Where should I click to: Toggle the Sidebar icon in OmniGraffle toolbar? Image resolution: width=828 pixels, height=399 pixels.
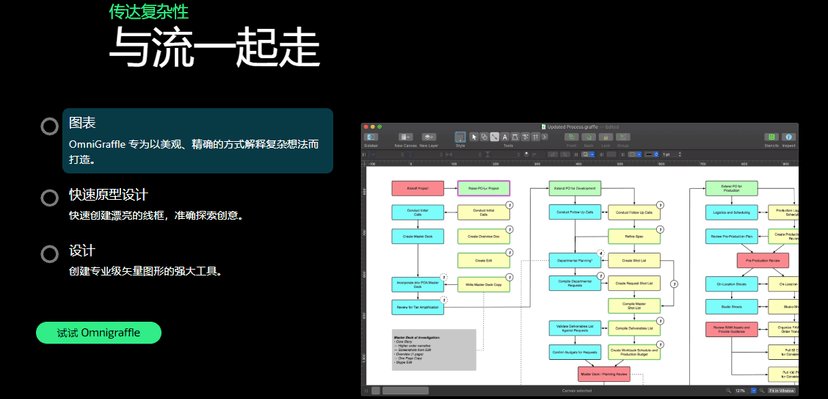371,137
